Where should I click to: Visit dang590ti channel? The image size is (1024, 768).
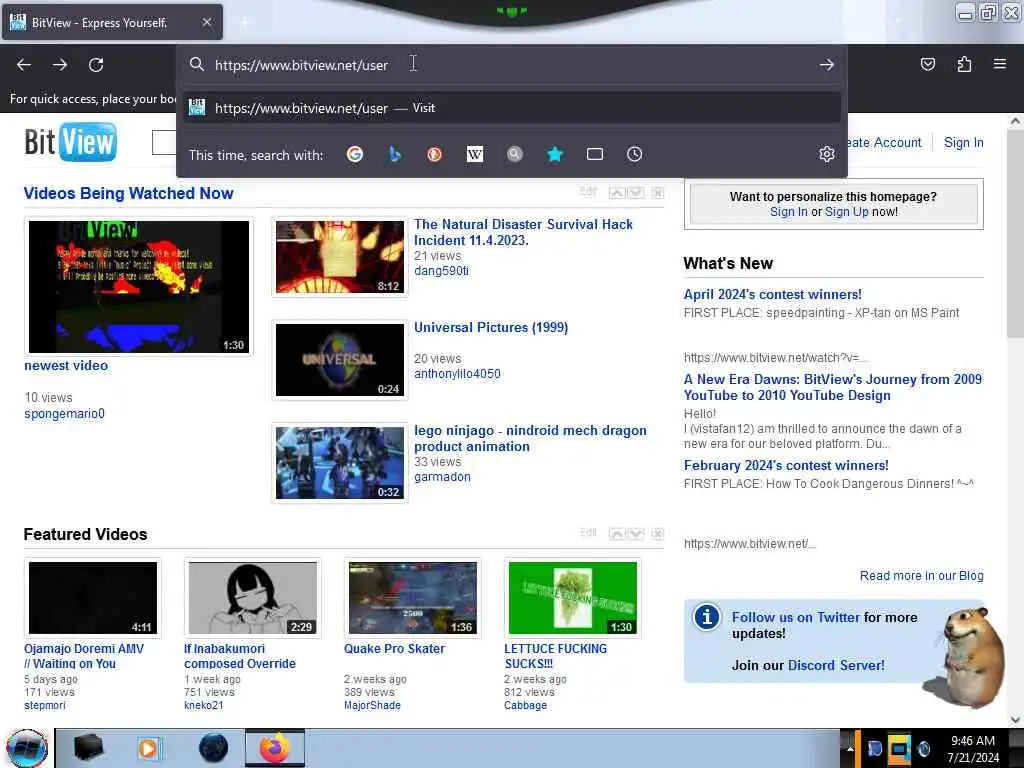pos(441,270)
